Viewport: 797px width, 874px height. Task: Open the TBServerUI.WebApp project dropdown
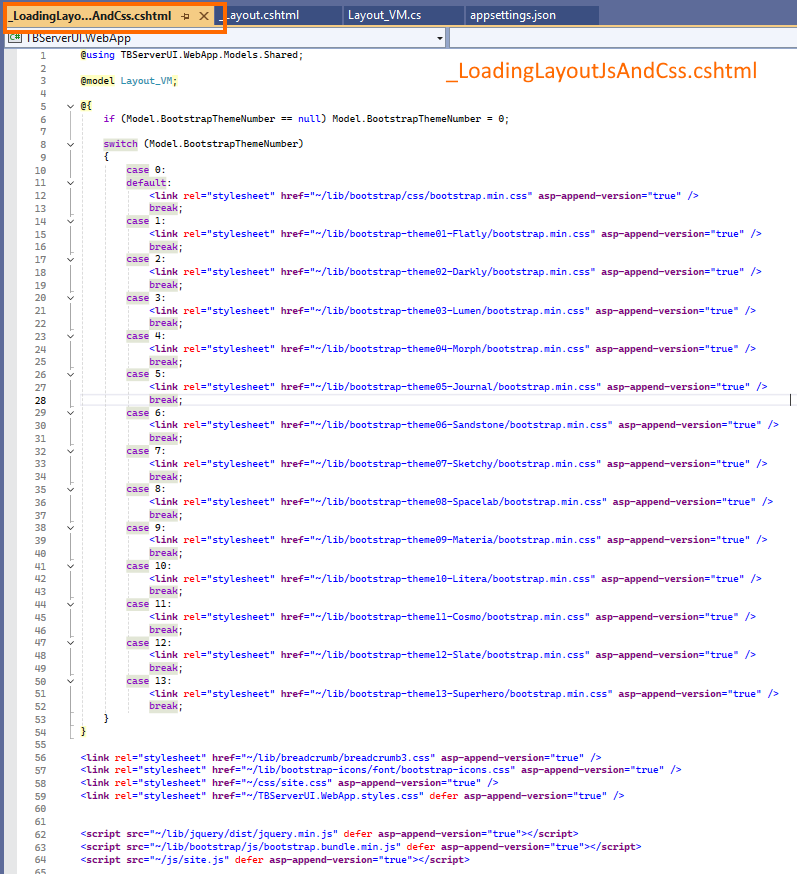pos(439,38)
